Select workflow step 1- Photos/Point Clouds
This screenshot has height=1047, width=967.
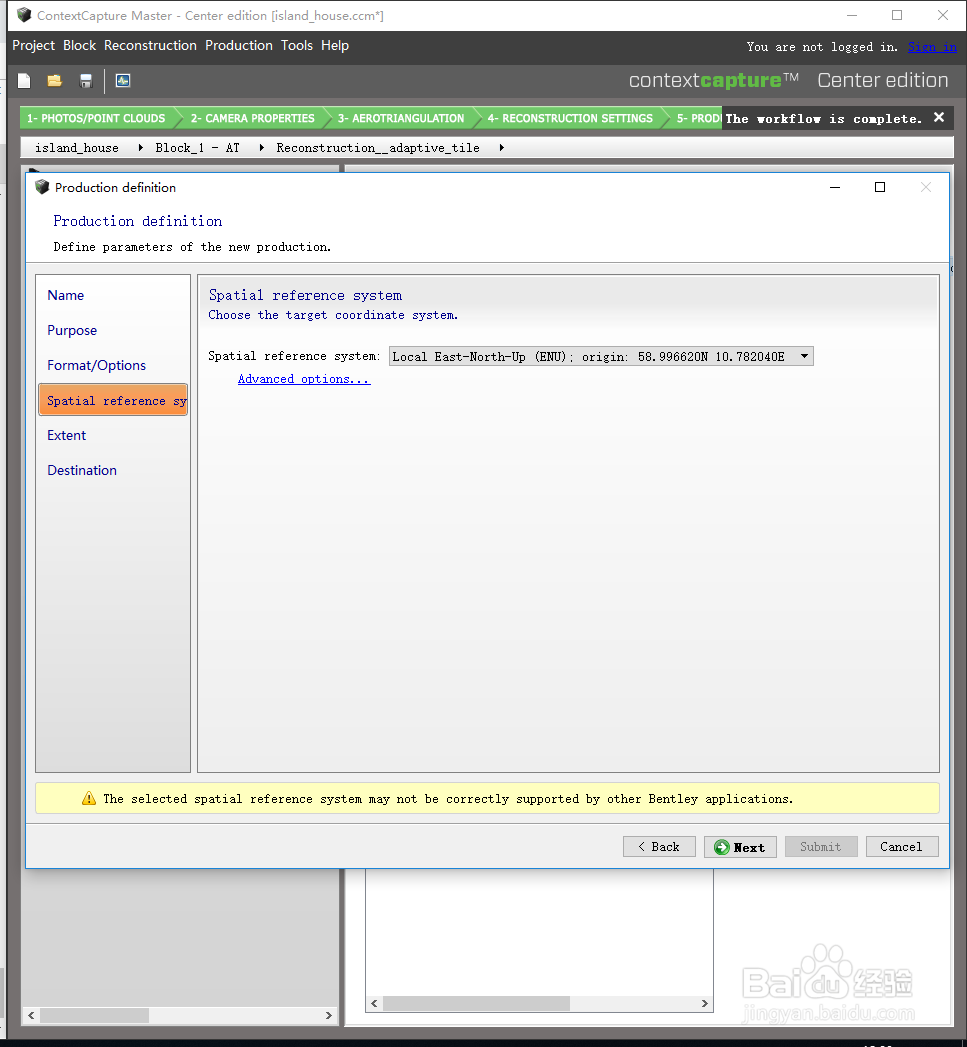(x=96, y=118)
